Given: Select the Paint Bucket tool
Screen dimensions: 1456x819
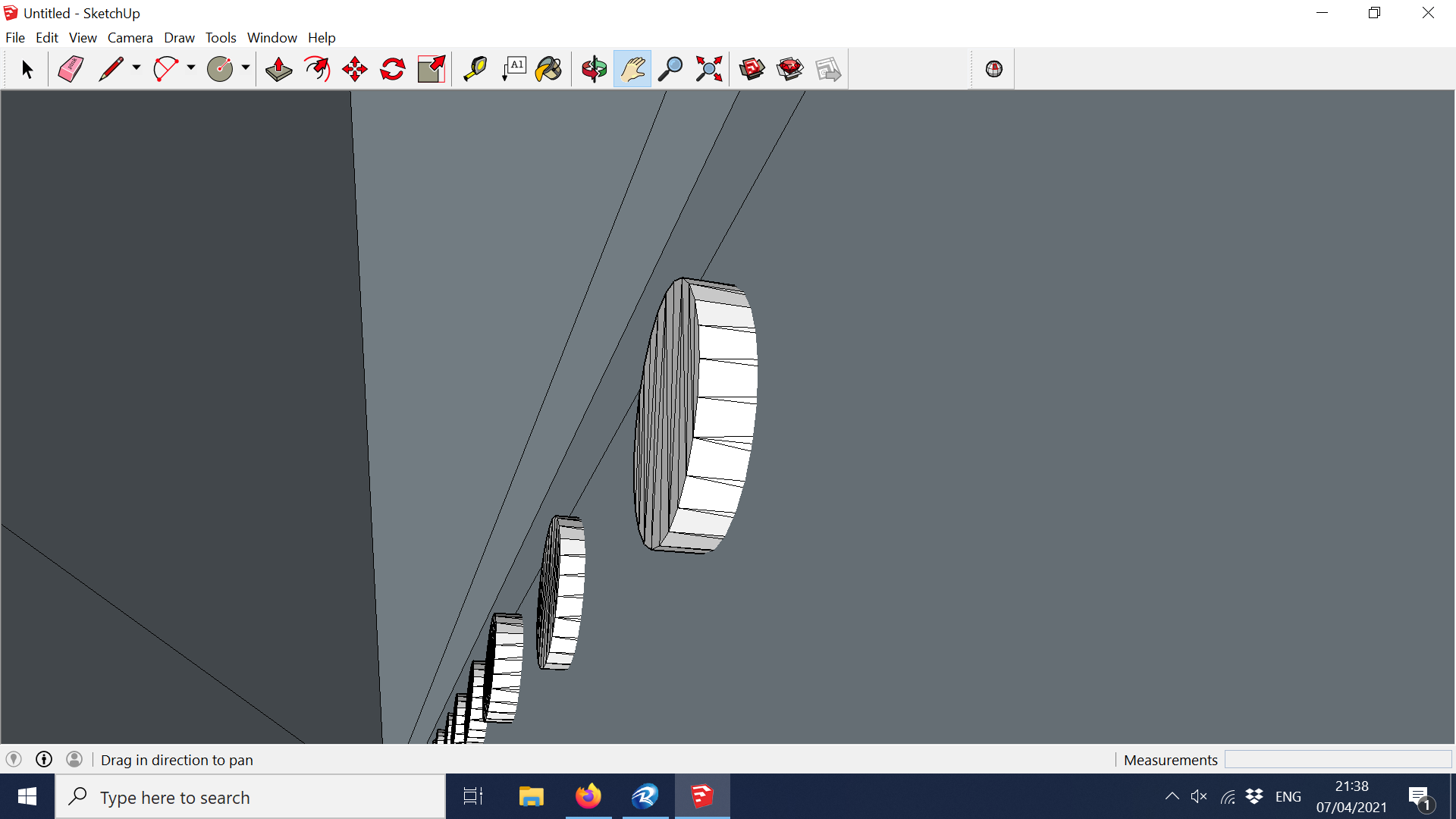Looking at the screenshot, I should pos(548,68).
